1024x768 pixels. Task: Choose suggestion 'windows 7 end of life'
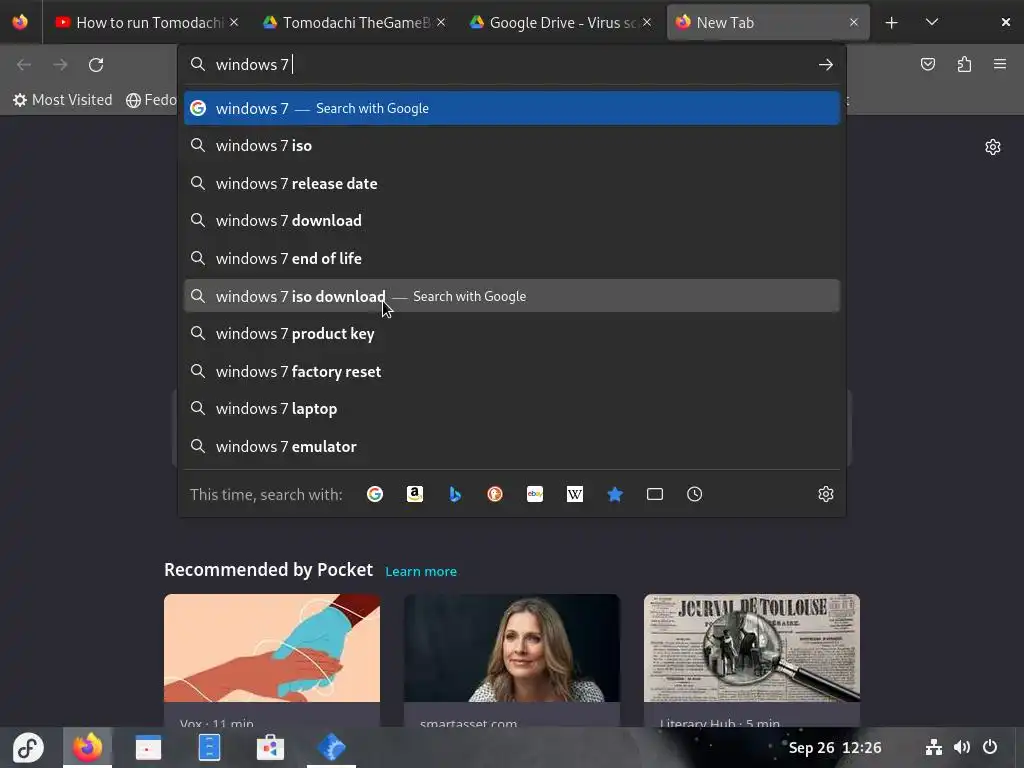click(x=512, y=259)
